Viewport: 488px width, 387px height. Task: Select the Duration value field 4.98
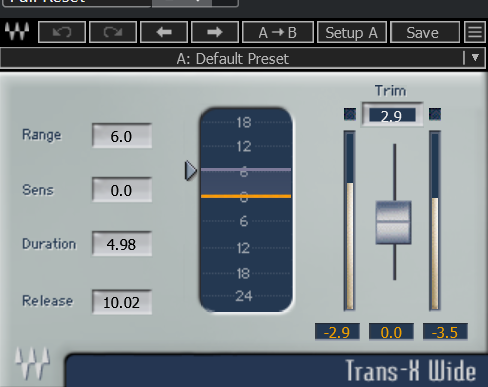click(x=122, y=244)
